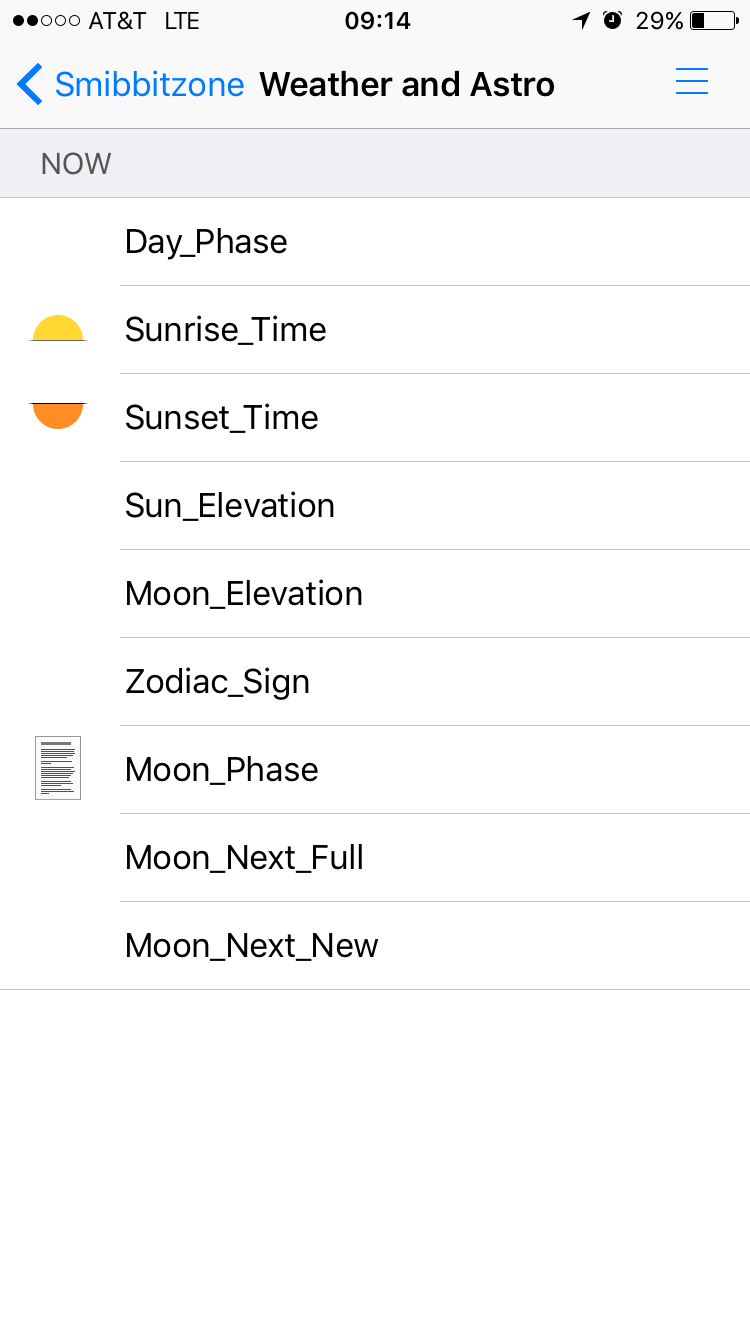Open the Sun_Elevation item
The image size is (750, 1334).
click(x=230, y=506)
